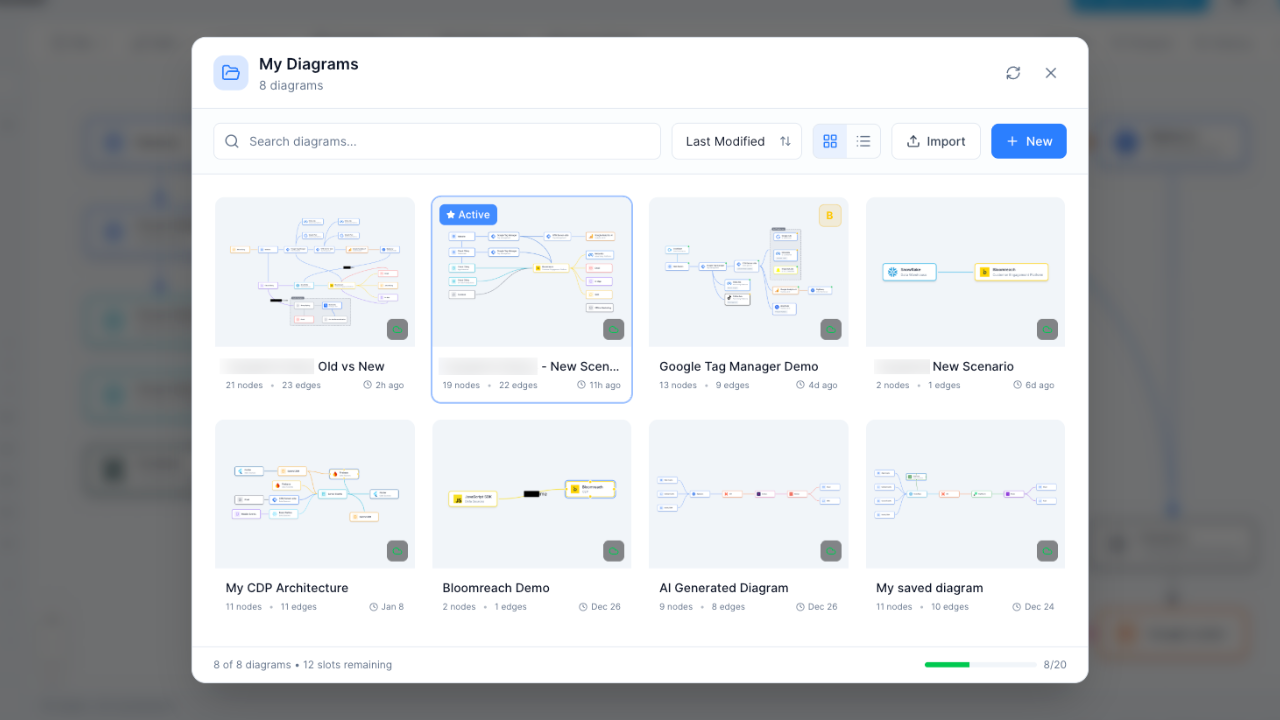Click the magnifying glass in the search bar
Screen dimensions: 1280x720
(231, 141)
